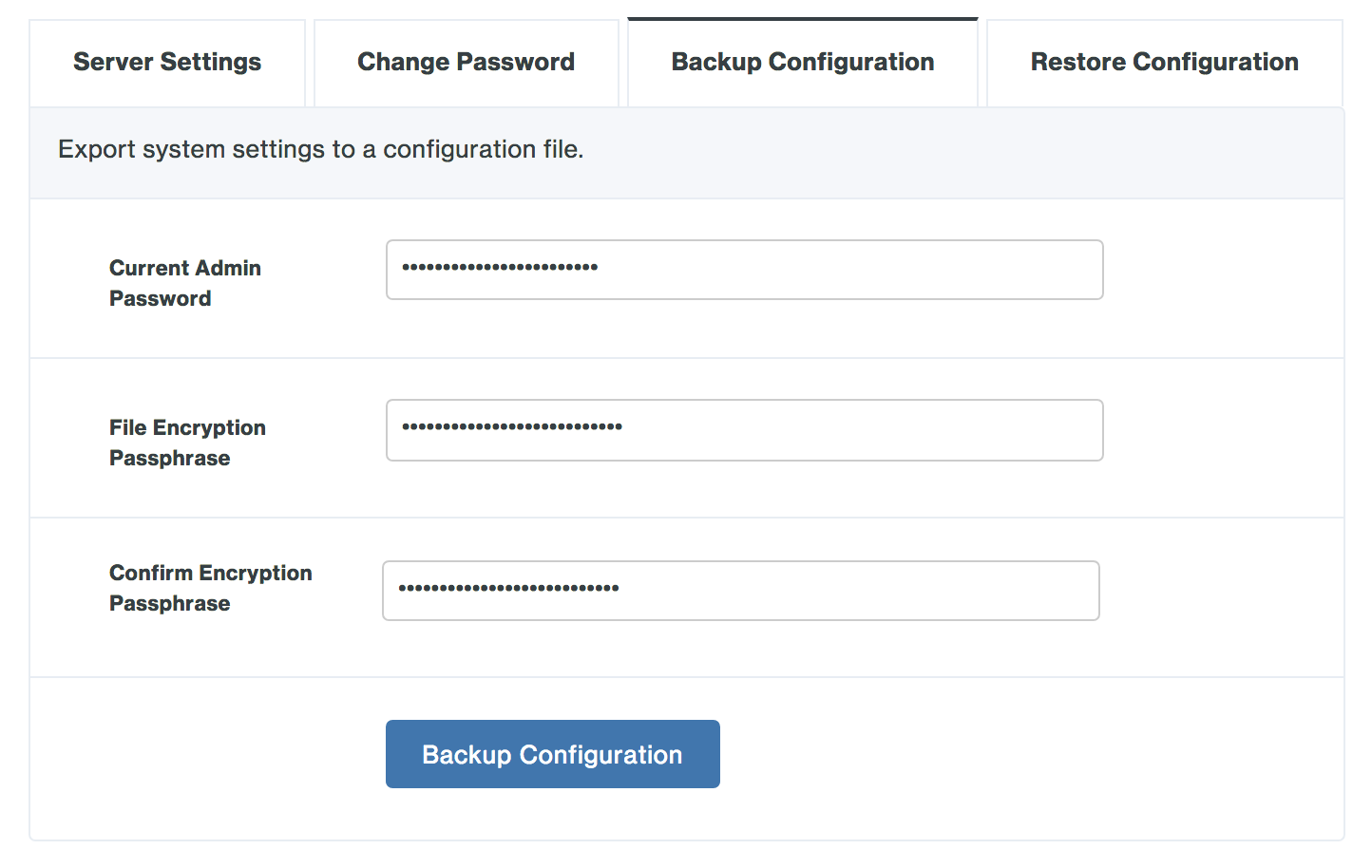The height and width of the screenshot is (868, 1372).
Task: Focus the File Encryption Passphrase field
Action: (744, 430)
